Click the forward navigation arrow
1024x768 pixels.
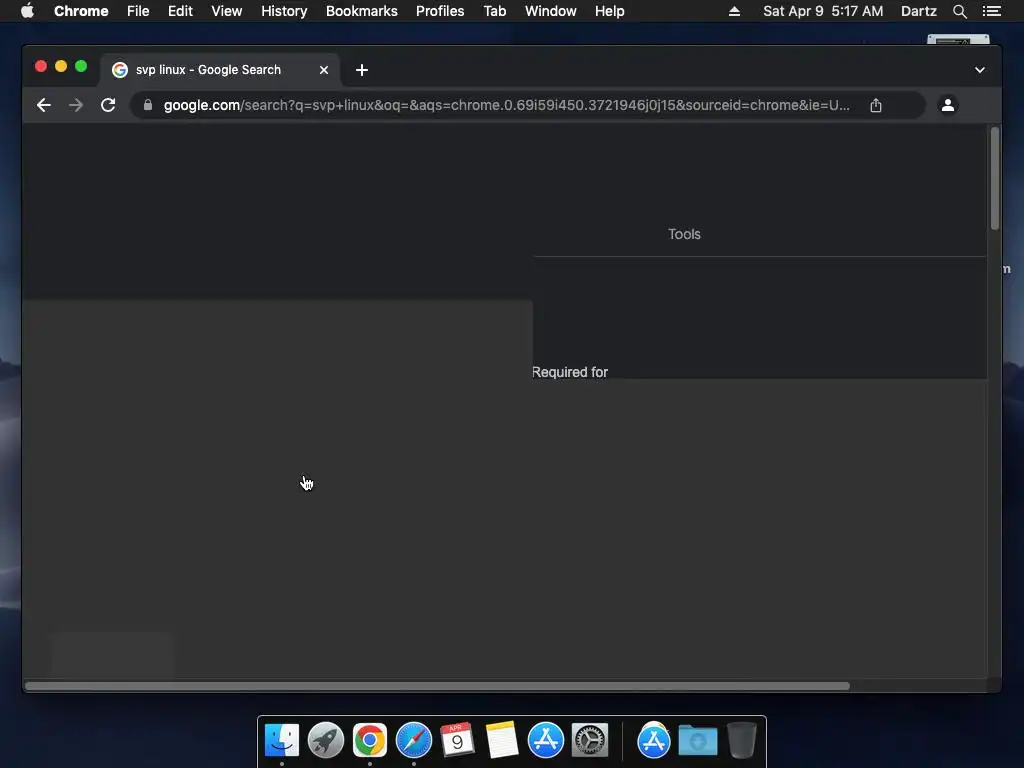click(x=76, y=105)
